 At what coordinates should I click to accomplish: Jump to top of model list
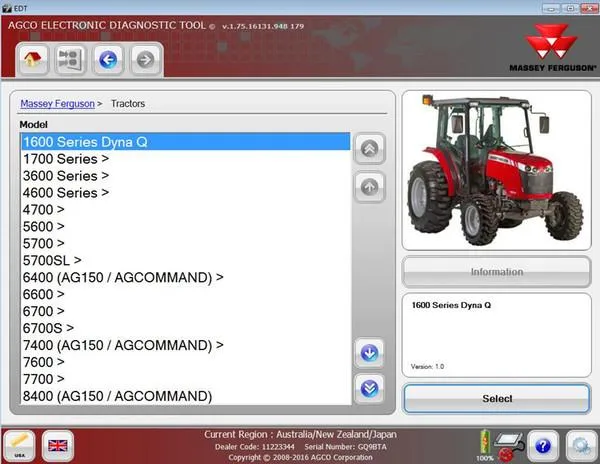tap(369, 148)
